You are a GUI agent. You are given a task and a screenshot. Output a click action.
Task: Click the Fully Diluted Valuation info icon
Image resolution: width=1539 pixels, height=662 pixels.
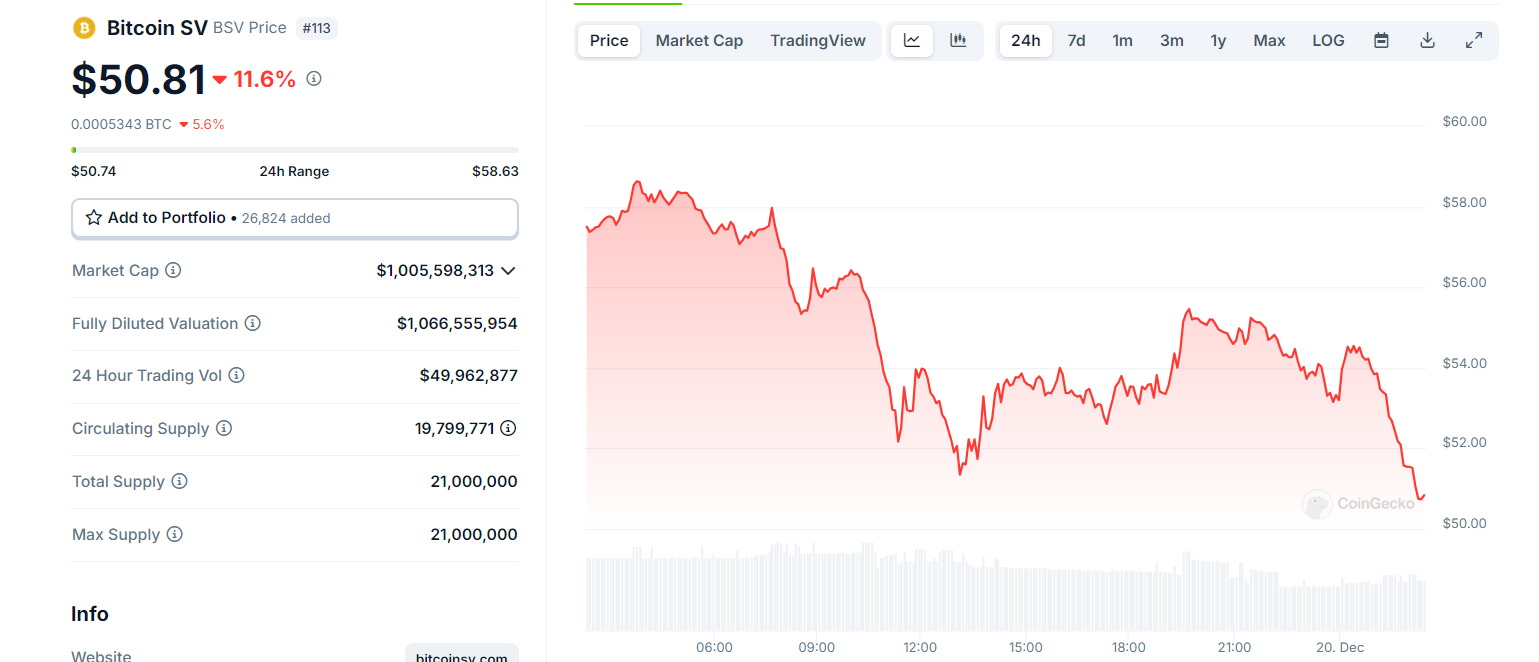(253, 323)
